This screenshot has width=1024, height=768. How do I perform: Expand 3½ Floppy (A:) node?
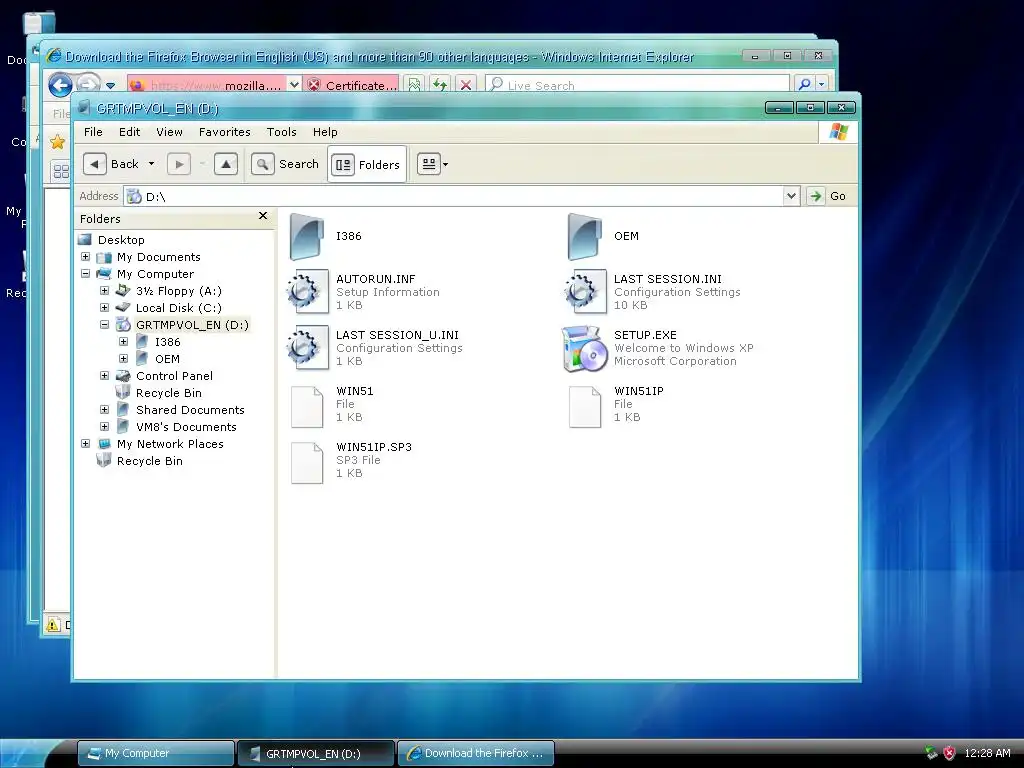104,291
